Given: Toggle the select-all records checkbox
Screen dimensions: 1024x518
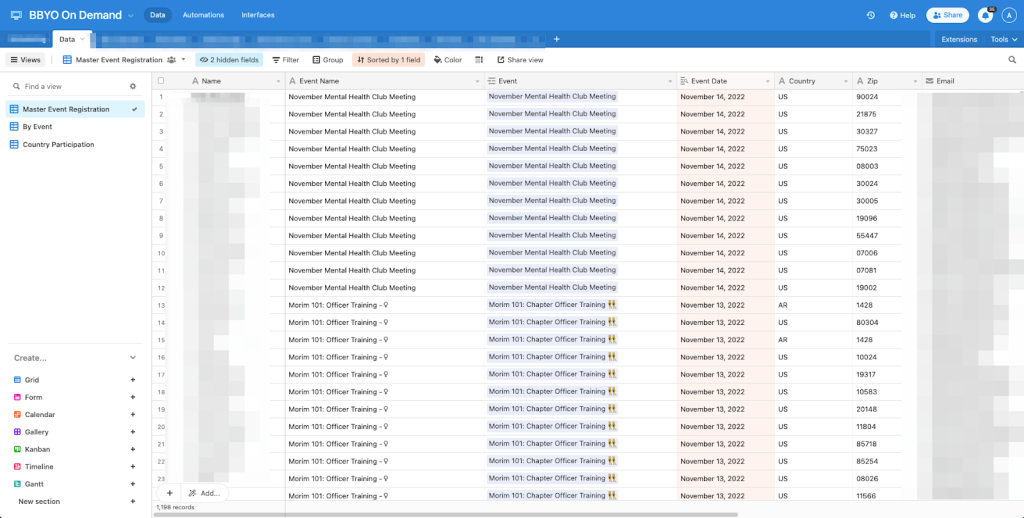Looking at the screenshot, I should pyautogui.click(x=161, y=81).
